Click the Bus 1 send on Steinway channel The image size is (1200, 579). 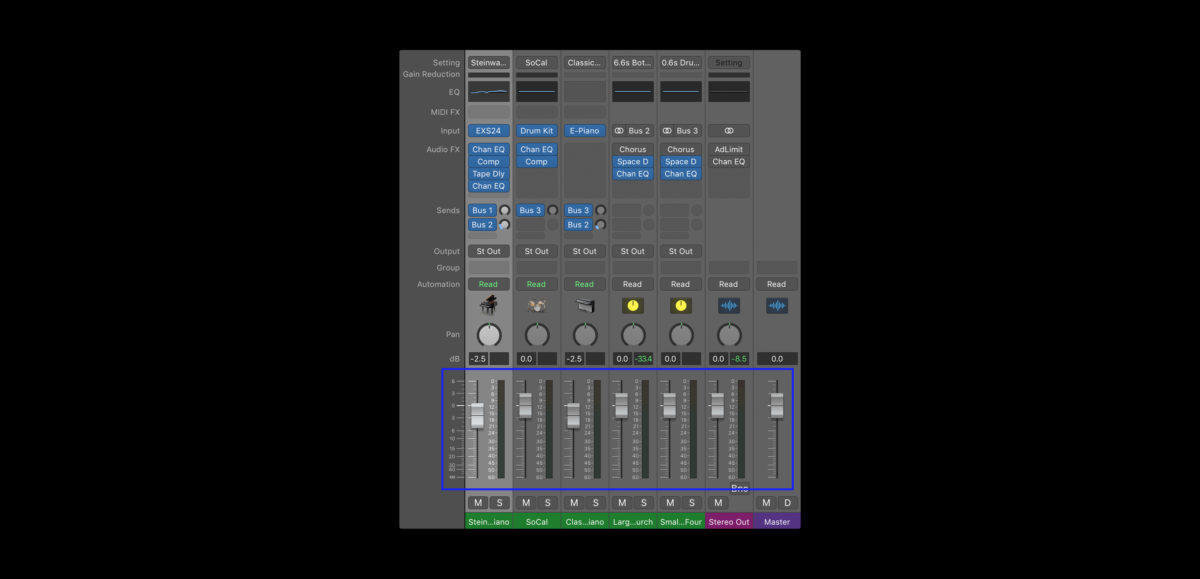484,210
